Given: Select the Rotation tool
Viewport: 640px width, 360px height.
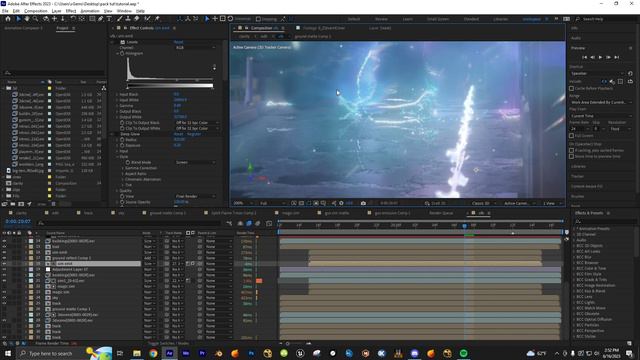Looking at the screenshot, I should (x=73, y=19).
